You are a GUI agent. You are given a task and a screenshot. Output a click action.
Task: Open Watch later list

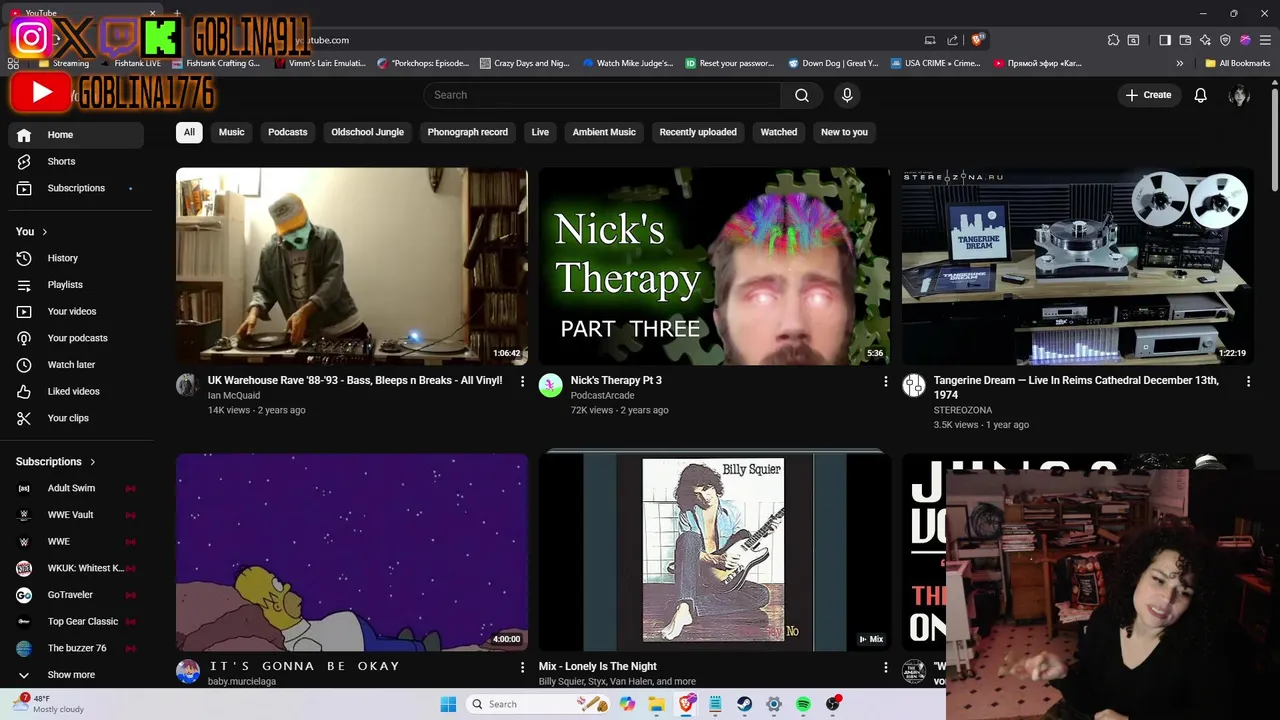point(76,365)
